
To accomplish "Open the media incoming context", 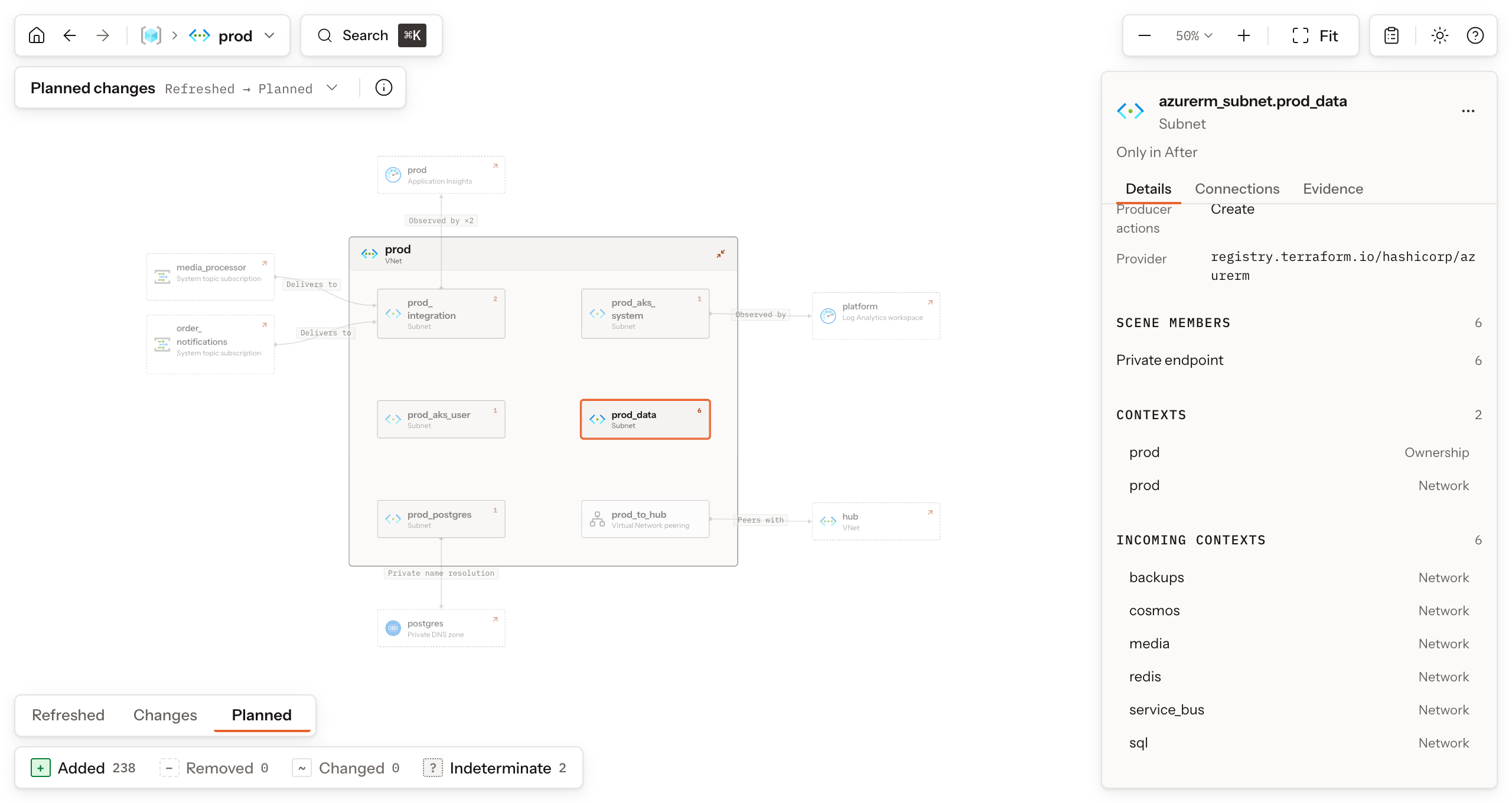I will [x=1299, y=644].
